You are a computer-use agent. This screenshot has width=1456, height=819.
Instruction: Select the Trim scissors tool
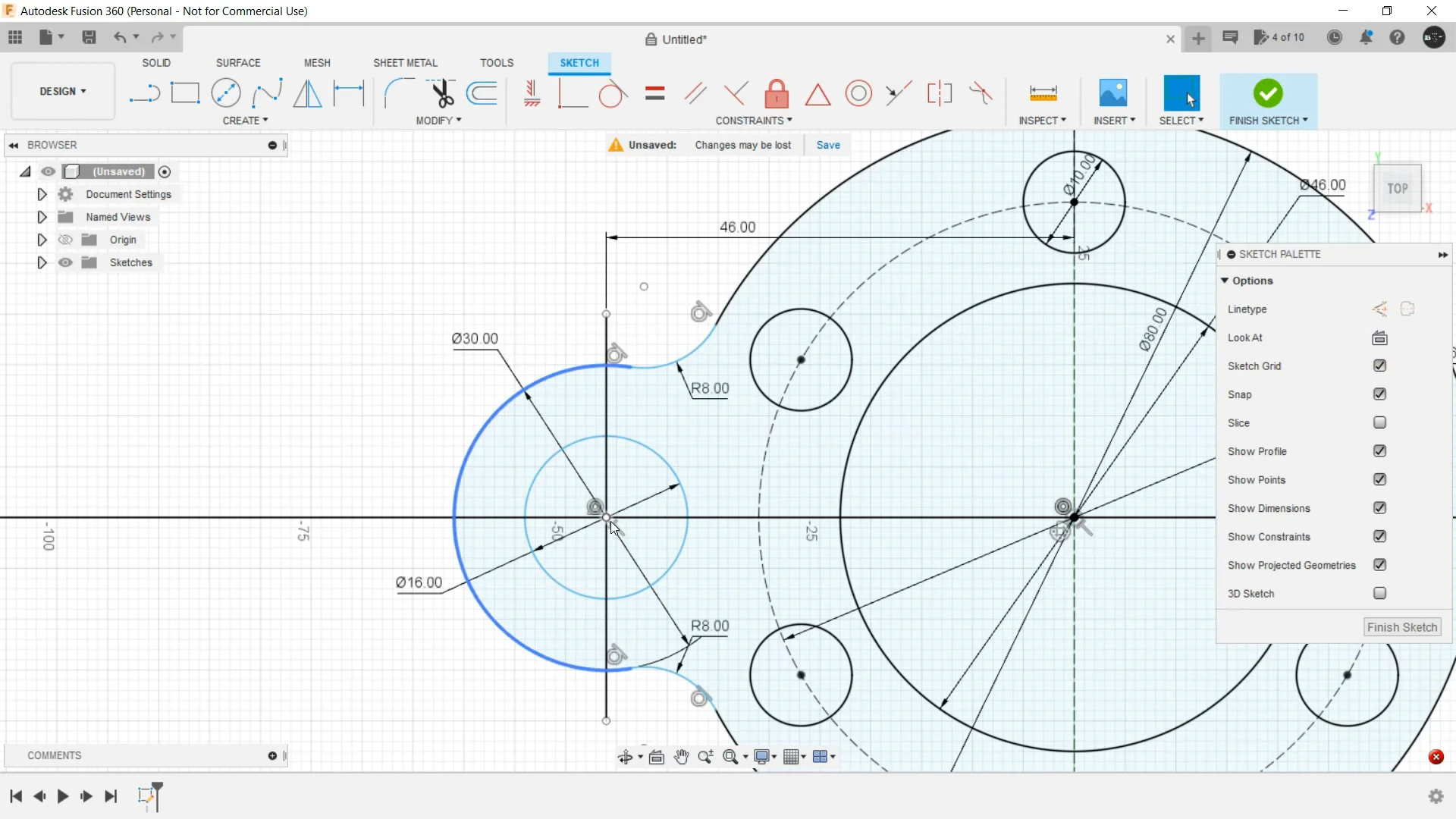(441, 93)
